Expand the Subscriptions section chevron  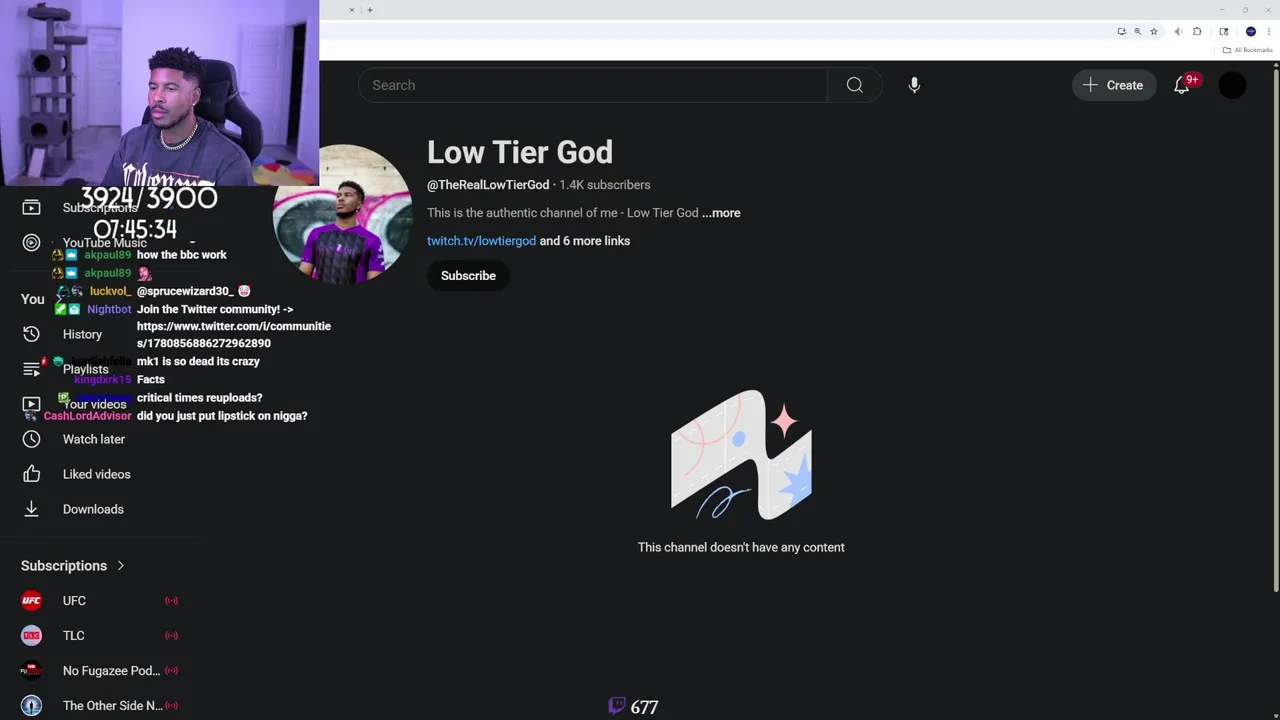pos(120,566)
